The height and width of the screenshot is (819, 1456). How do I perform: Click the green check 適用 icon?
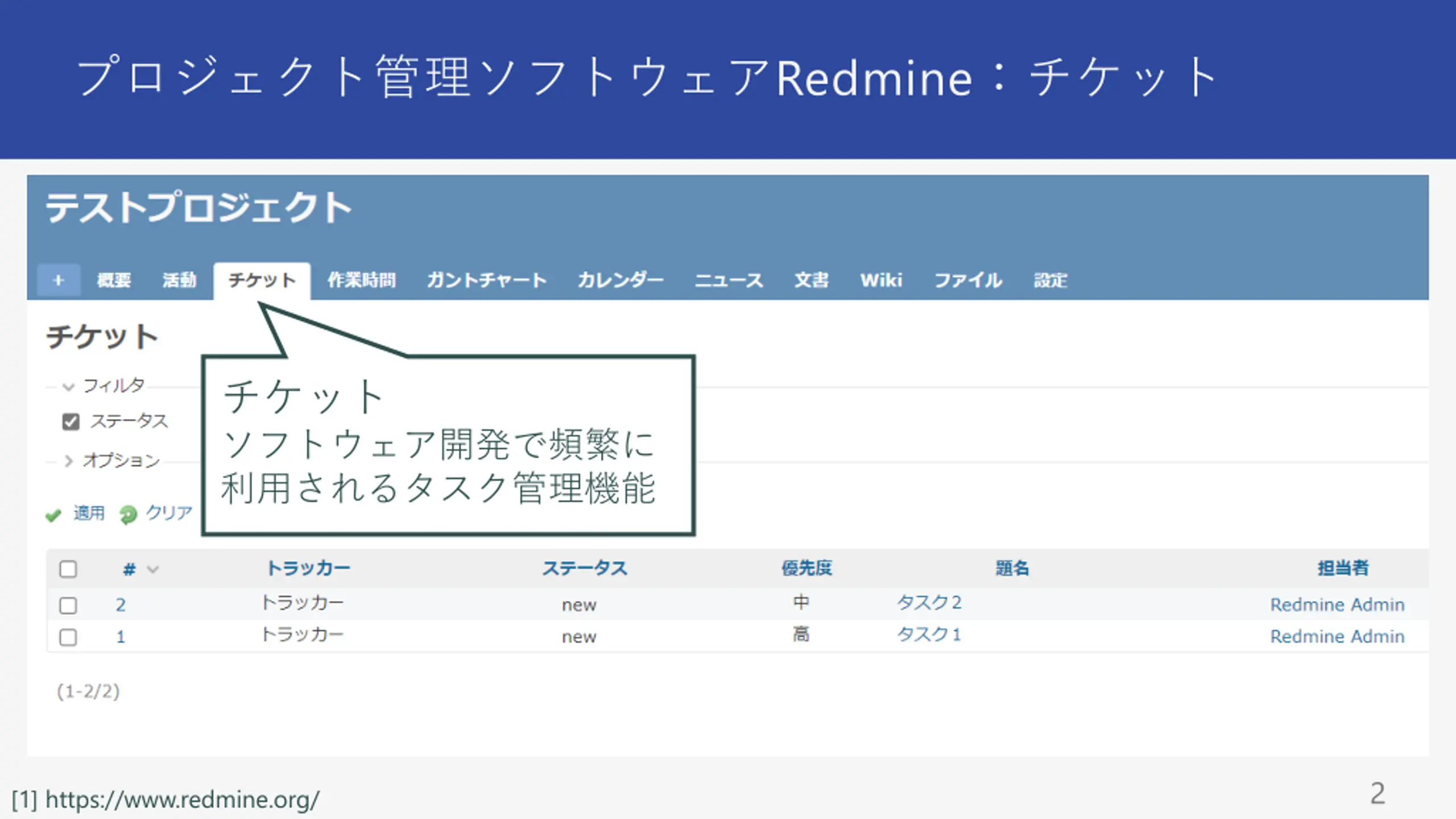click(53, 515)
